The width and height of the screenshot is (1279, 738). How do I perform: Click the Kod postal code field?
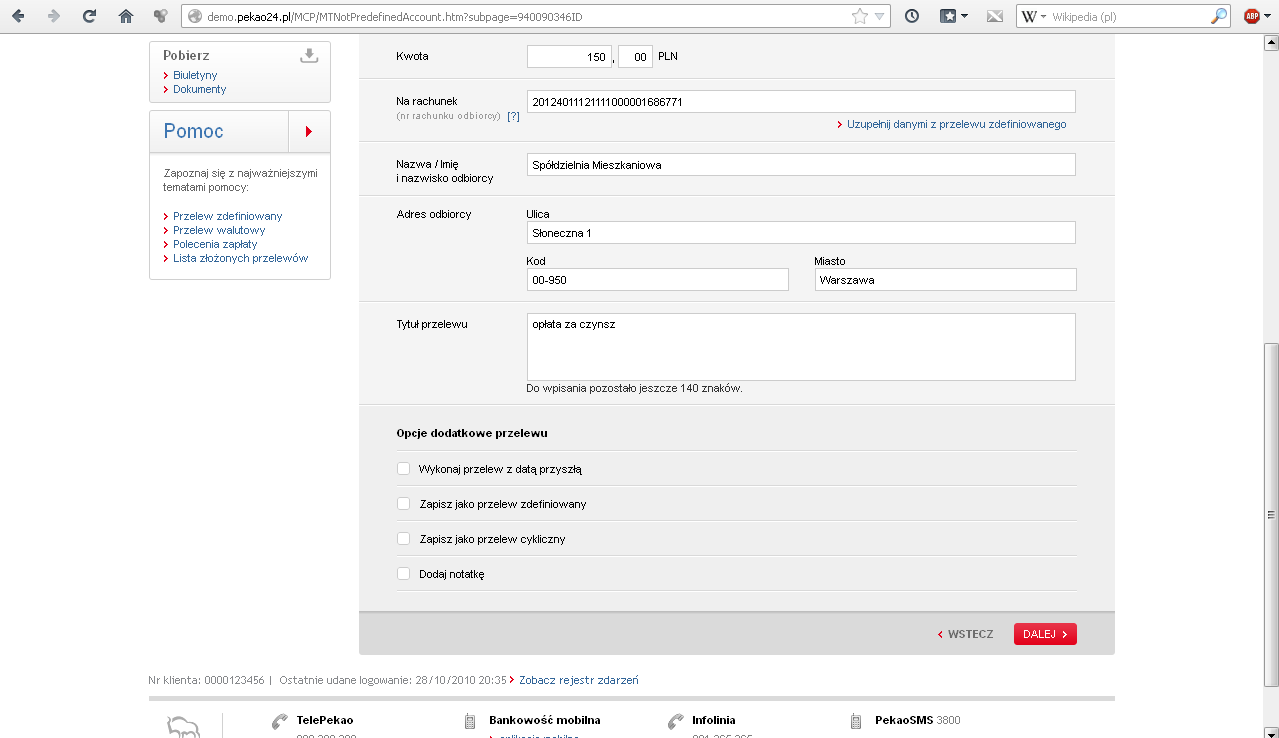(658, 280)
